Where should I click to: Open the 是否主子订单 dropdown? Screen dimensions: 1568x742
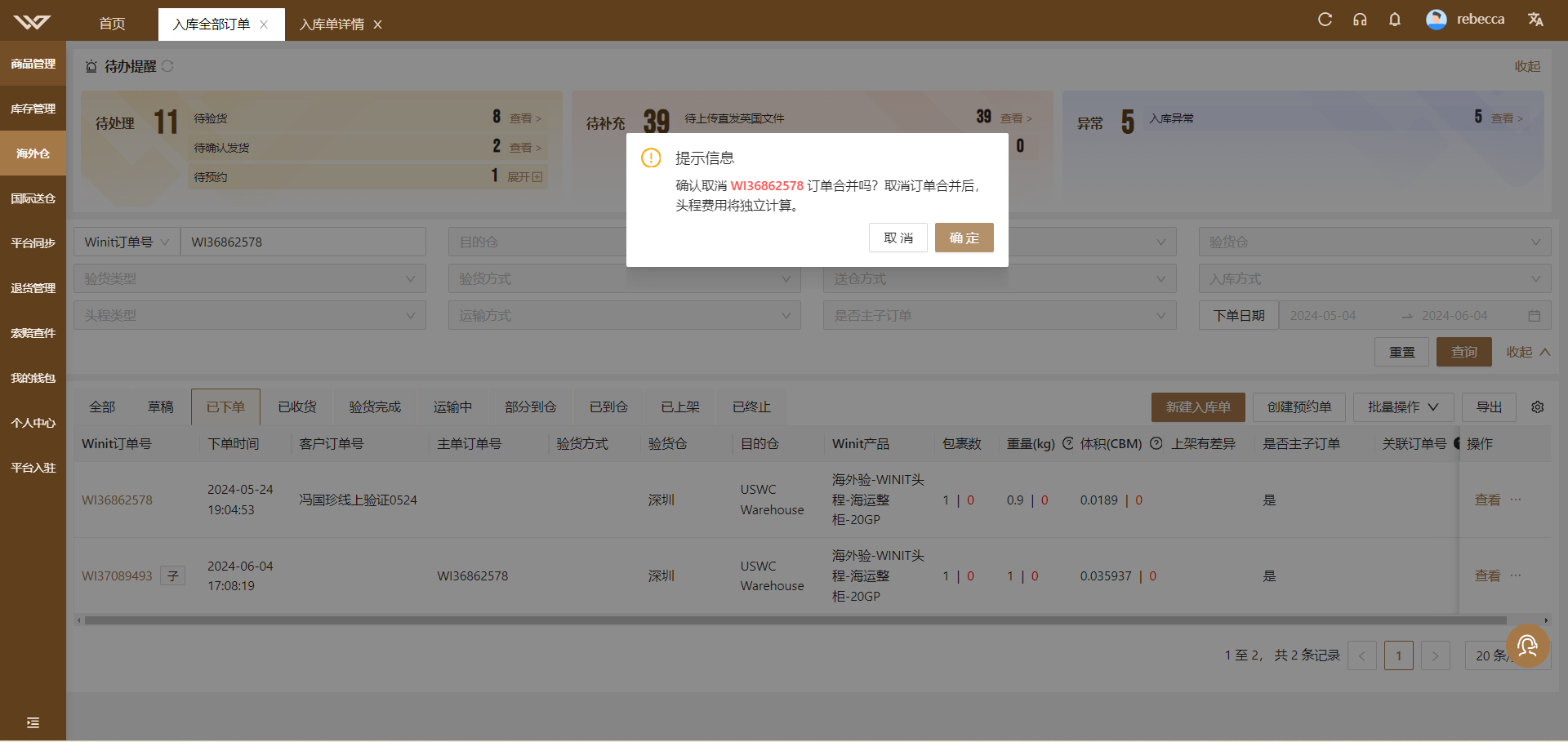tap(1000, 315)
